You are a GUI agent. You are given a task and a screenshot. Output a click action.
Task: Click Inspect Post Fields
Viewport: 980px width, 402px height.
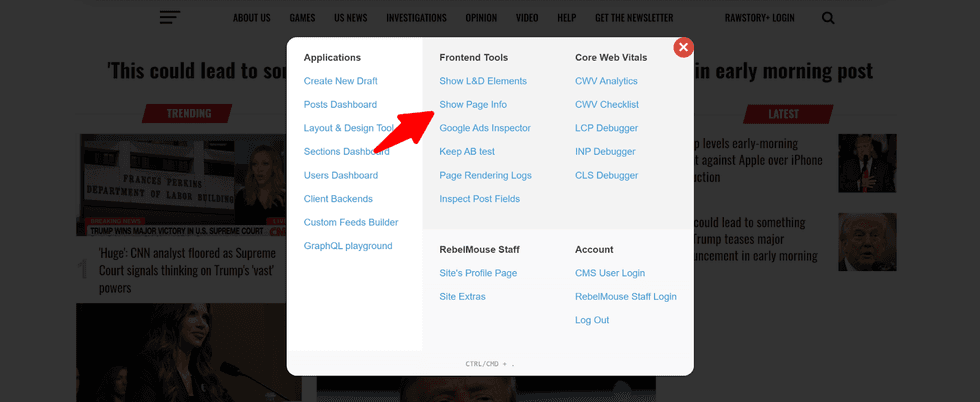coord(479,199)
